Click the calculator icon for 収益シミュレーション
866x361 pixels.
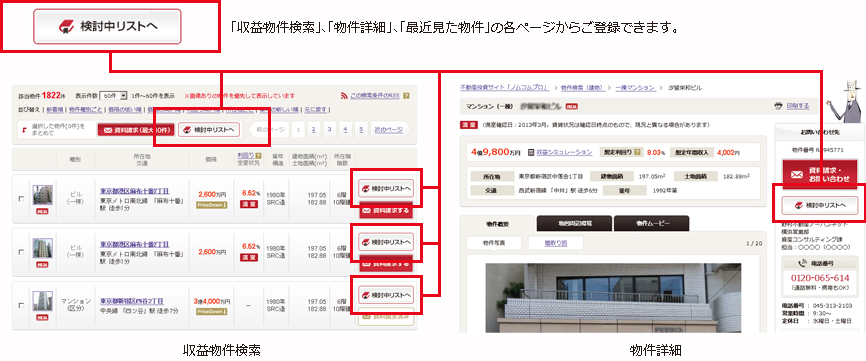[530, 152]
